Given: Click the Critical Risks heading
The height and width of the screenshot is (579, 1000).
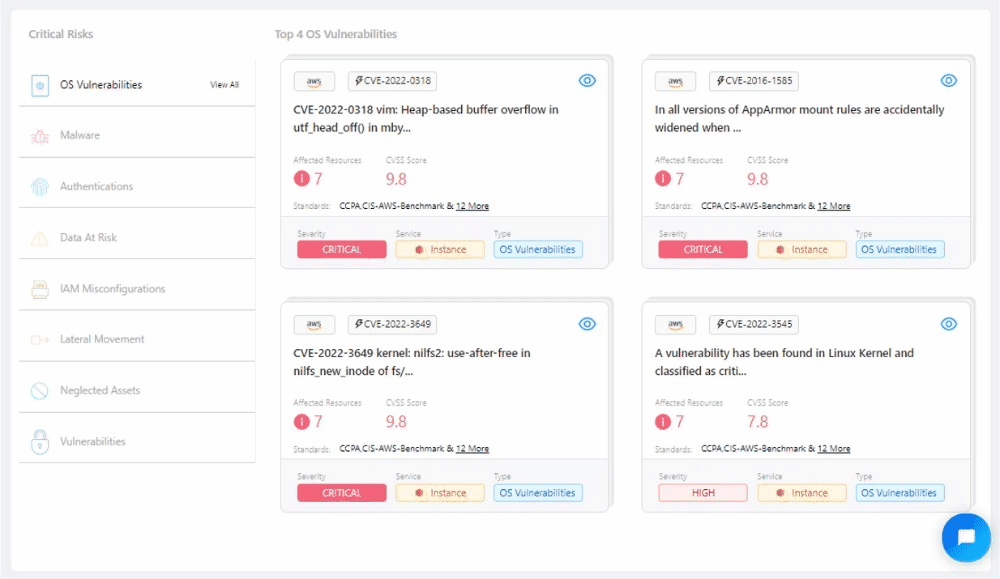Looking at the screenshot, I should [61, 34].
